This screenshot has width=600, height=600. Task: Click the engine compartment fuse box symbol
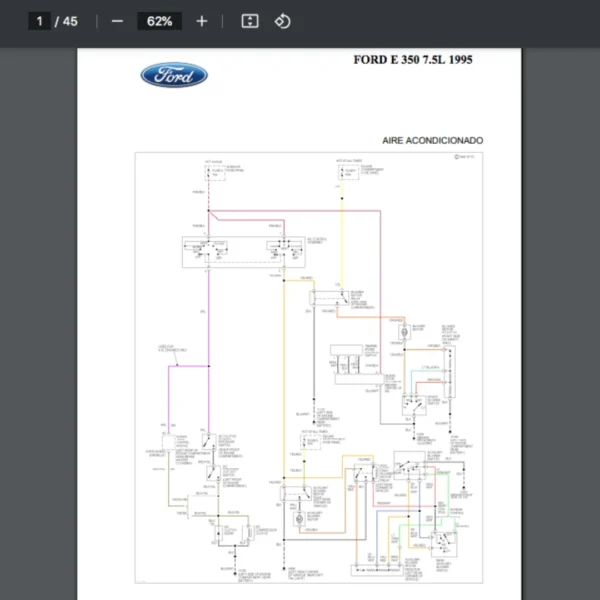344,172
